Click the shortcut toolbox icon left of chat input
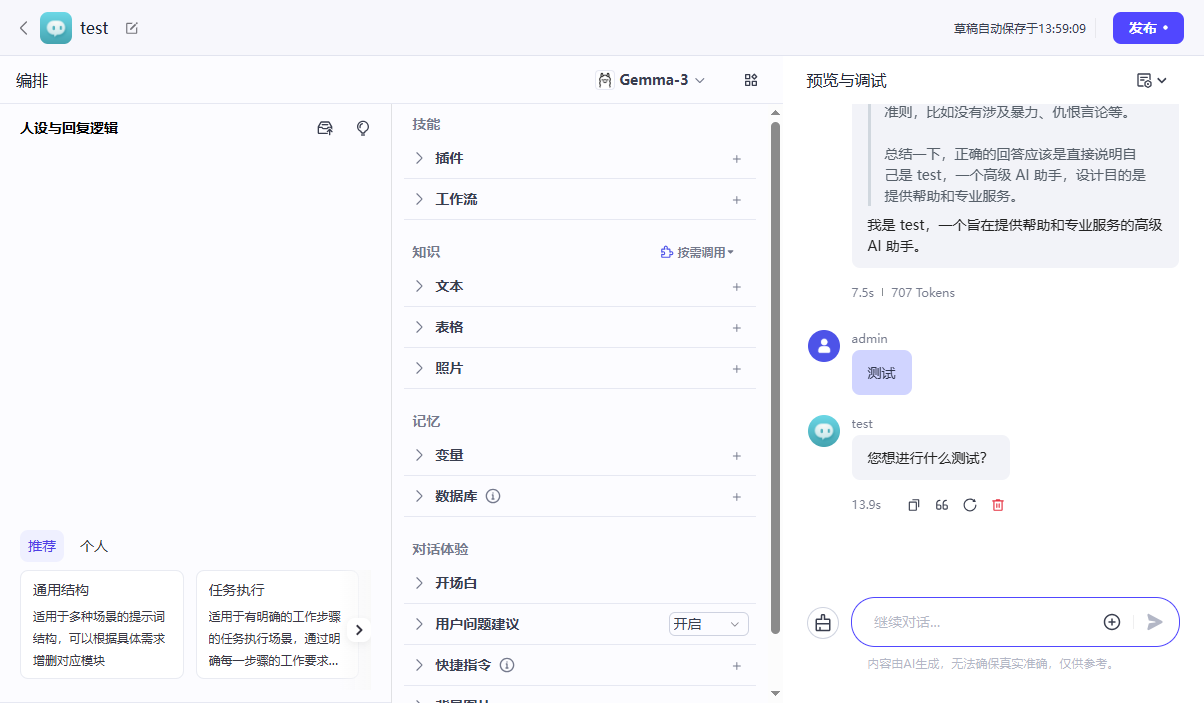Image resolution: width=1204 pixels, height=703 pixels. click(x=823, y=622)
